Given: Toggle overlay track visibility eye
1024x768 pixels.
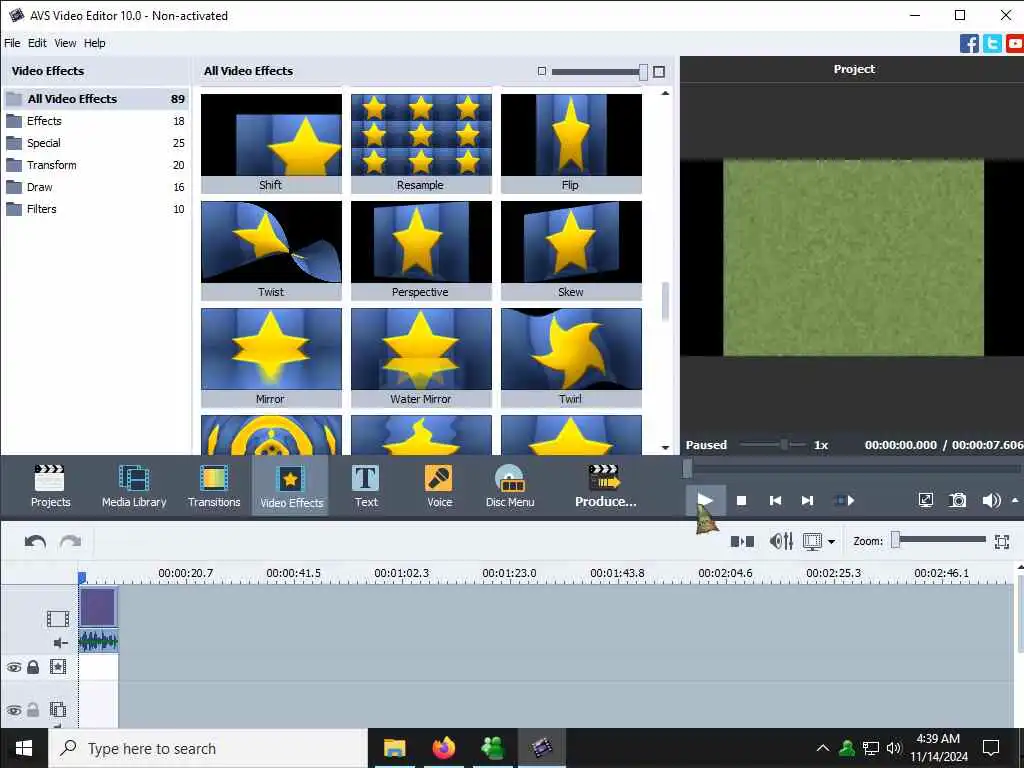Looking at the screenshot, I should pyautogui.click(x=14, y=710).
